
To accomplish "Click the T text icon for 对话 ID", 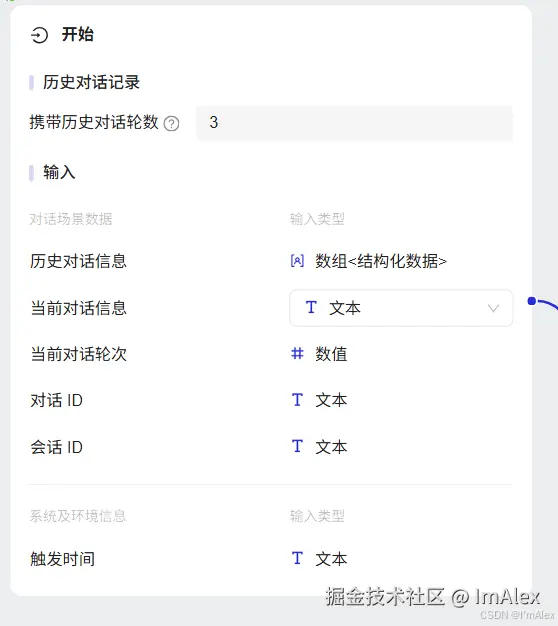I will [297, 400].
